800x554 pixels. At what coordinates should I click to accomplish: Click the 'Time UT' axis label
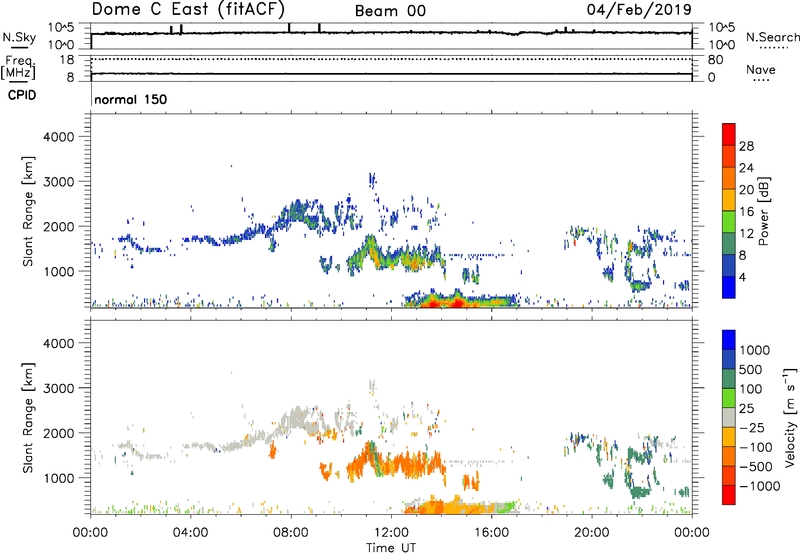pos(391,548)
